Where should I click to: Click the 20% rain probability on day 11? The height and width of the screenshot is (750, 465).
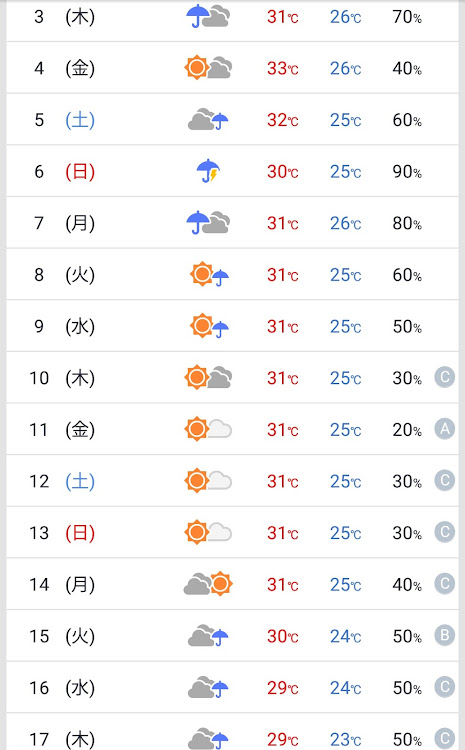point(407,430)
